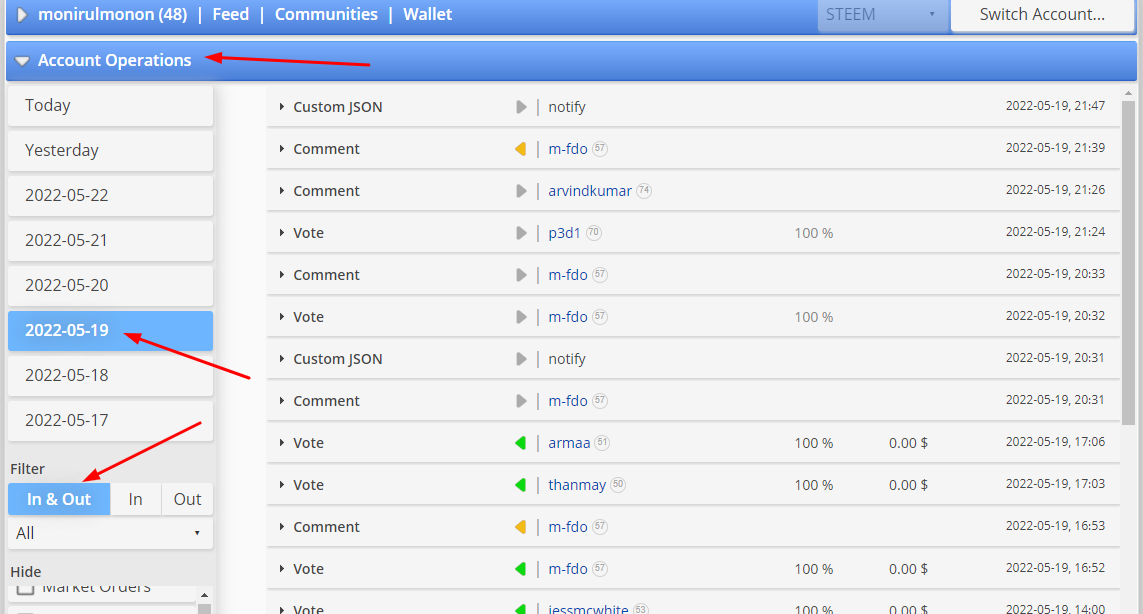Expand the Comment row at 21:39
Viewport: 1143px width, 614px height.
(x=281, y=149)
